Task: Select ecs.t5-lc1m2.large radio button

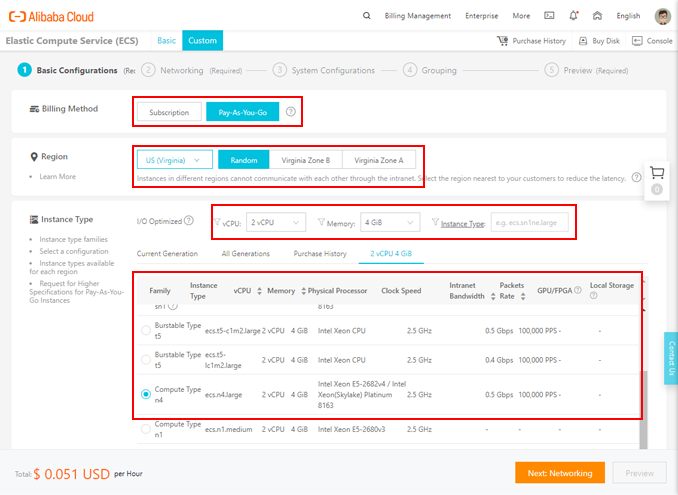Action: tap(146, 359)
